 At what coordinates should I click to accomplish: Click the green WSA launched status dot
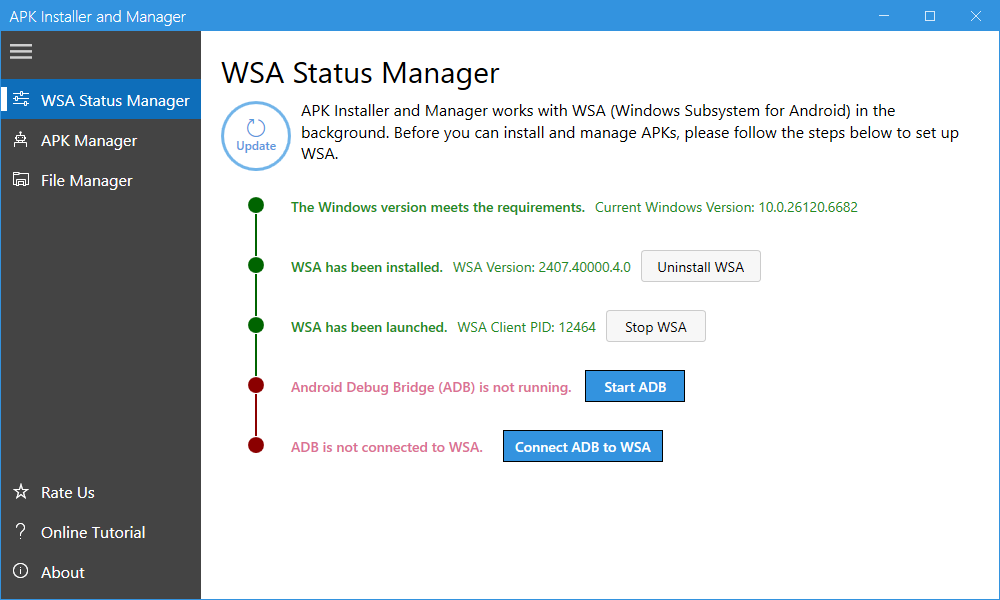pos(256,325)
